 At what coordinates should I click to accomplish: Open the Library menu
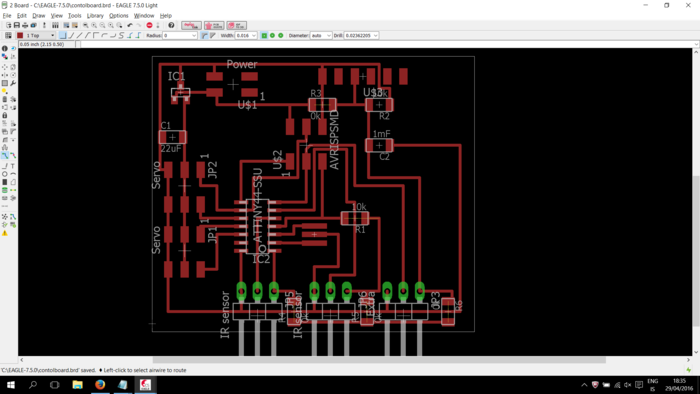(x=95, y=16)
